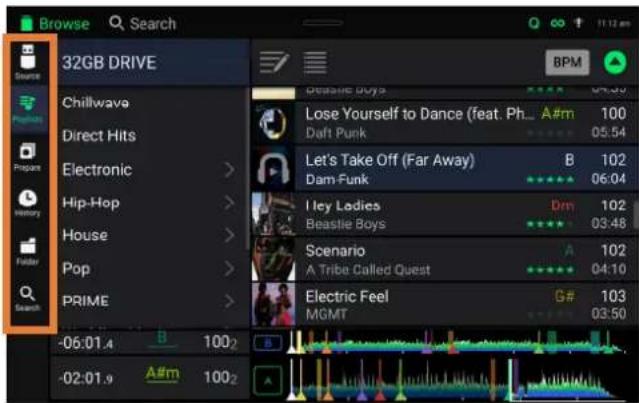The height and width of the screenshot is (403, 639).
Task: Select the Playlists icon in sidebar
Action: tap(28, 108)
